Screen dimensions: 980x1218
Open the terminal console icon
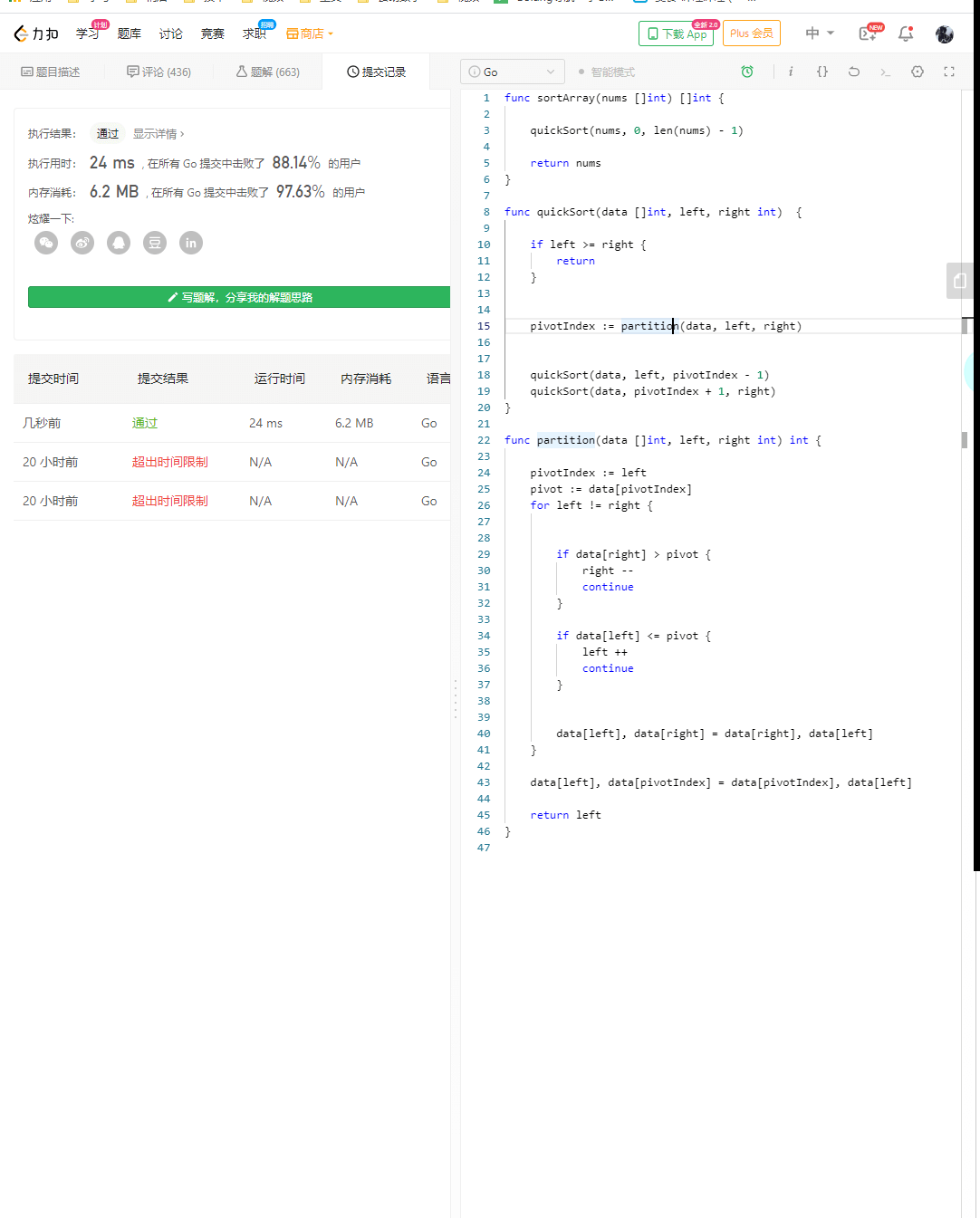click(886, 72)
